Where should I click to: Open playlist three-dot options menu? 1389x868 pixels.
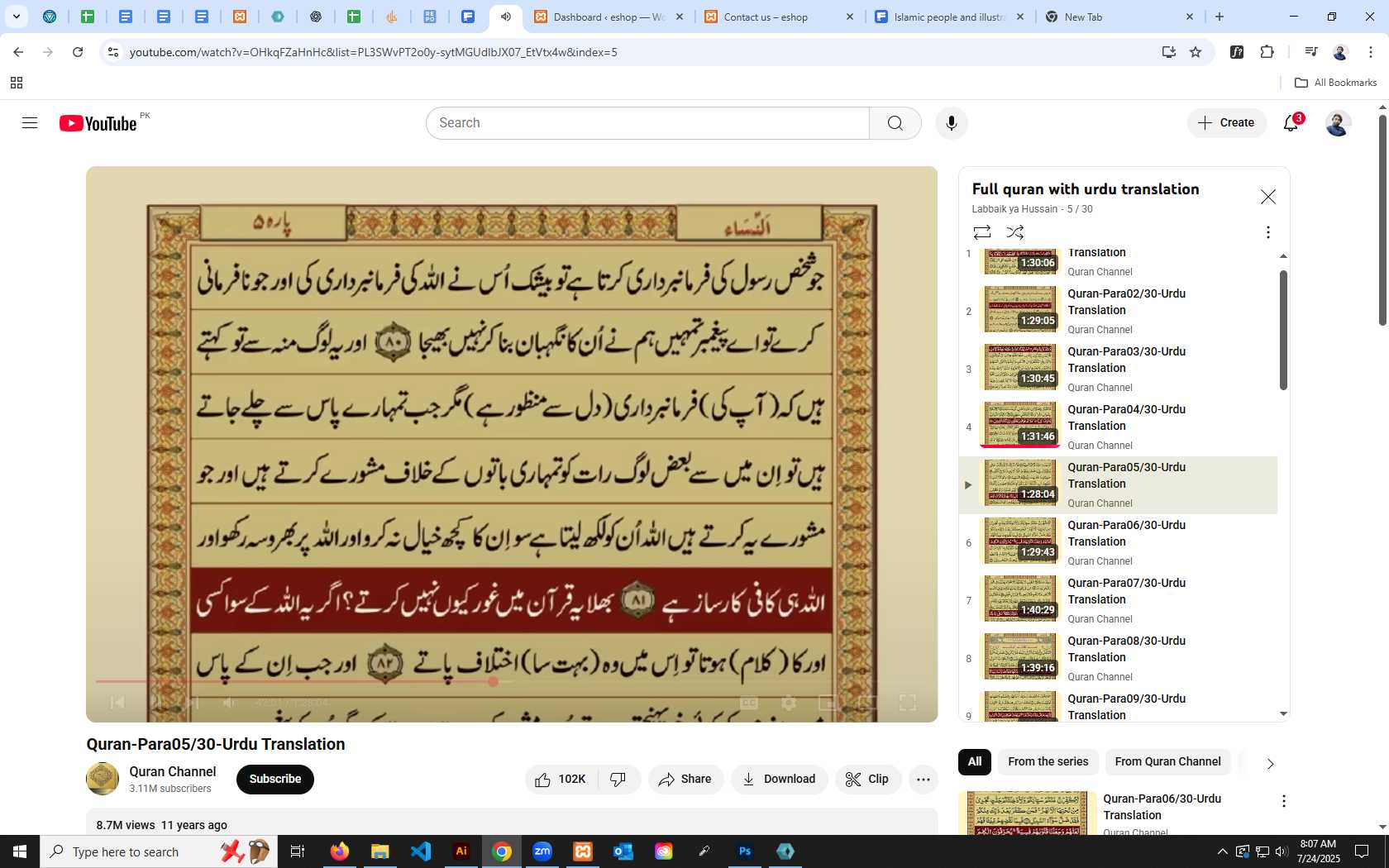pyautogui.click(x=1267, y=232)
